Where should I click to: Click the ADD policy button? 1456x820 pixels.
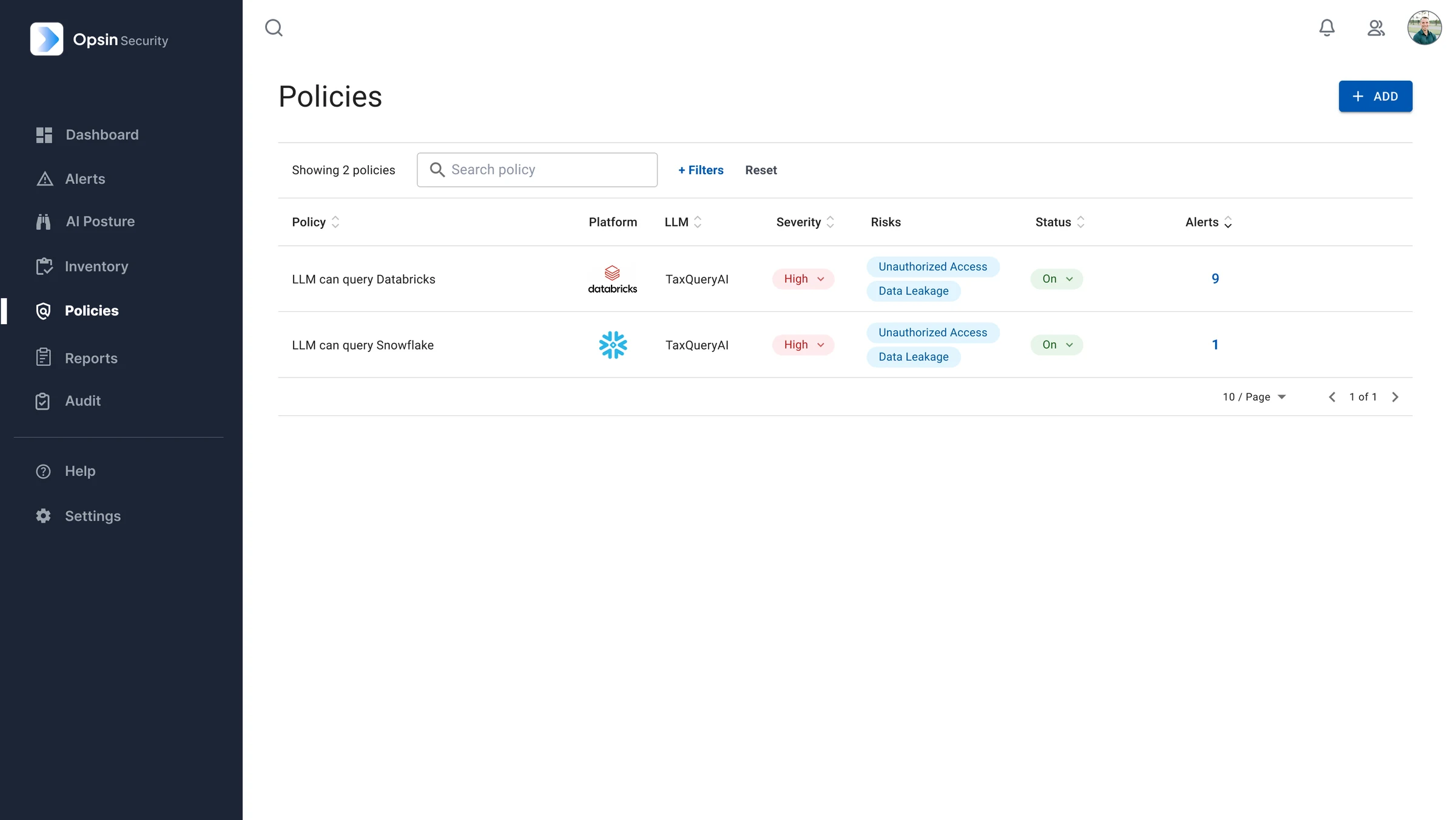(x=1375, y=97)
